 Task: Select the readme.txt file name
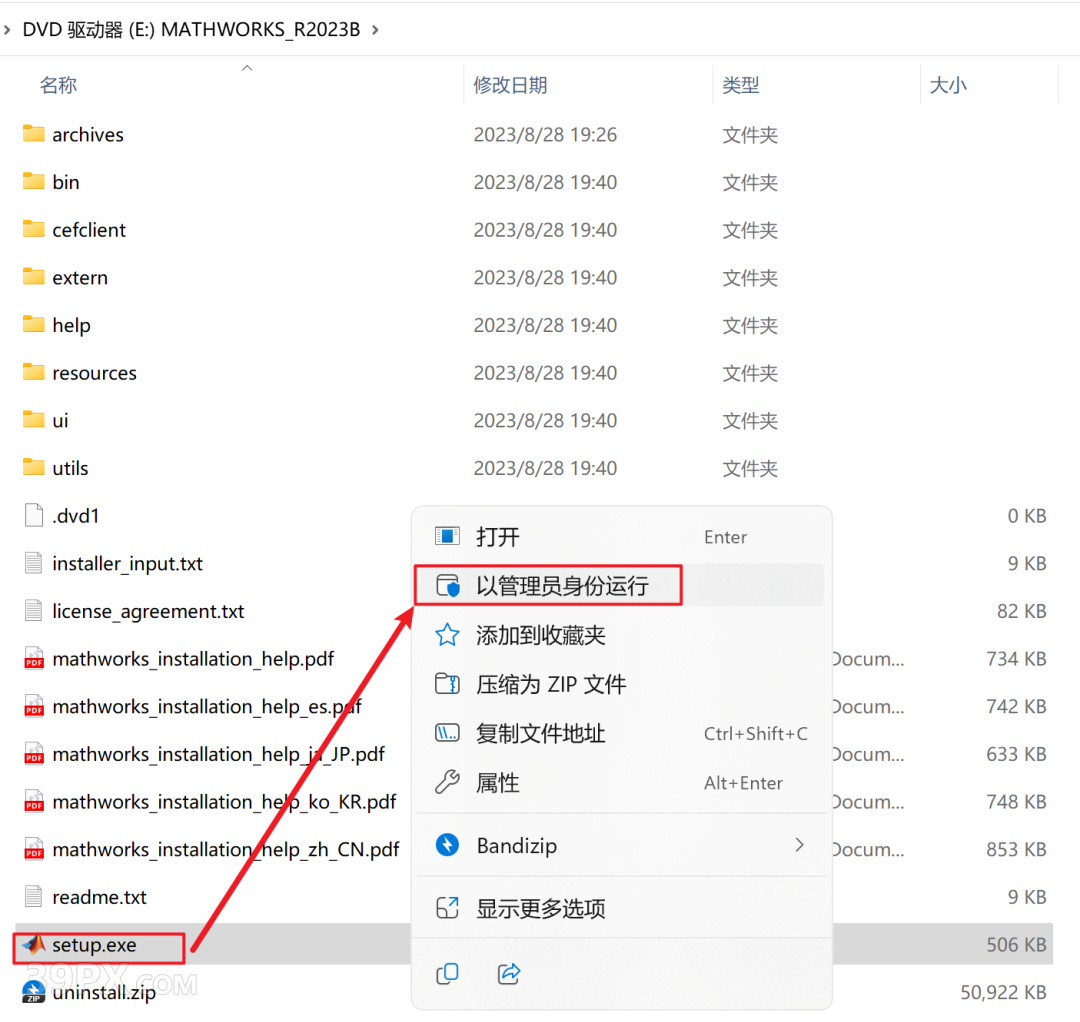click(99, 897)
